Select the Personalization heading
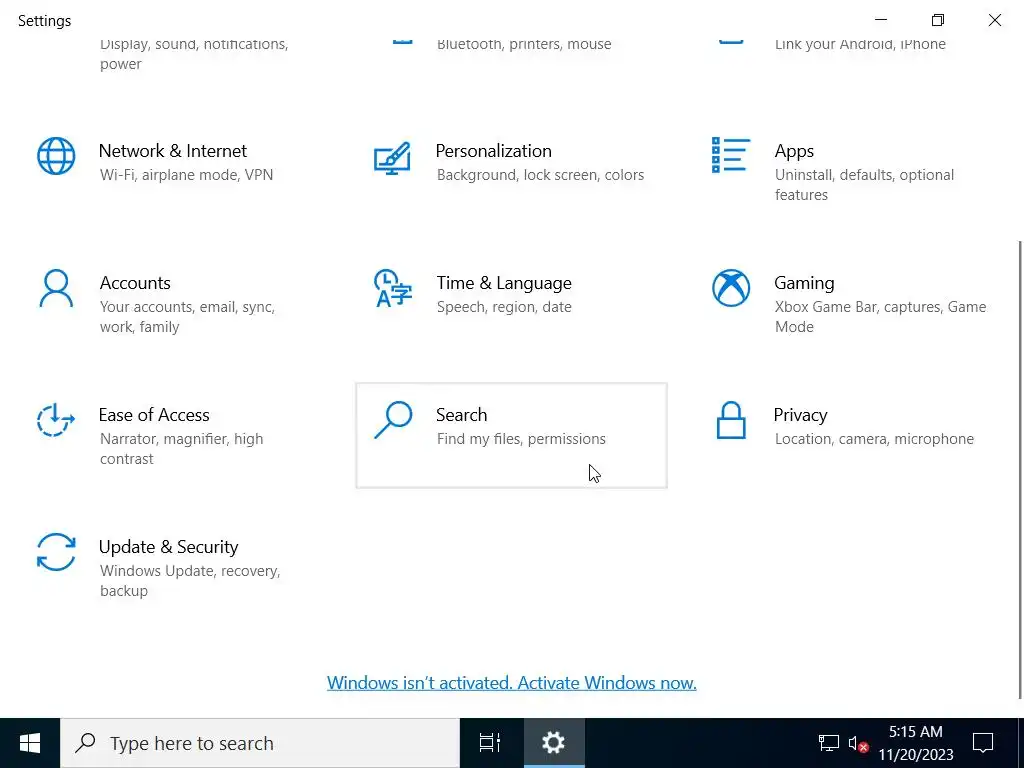 (493, 151)
